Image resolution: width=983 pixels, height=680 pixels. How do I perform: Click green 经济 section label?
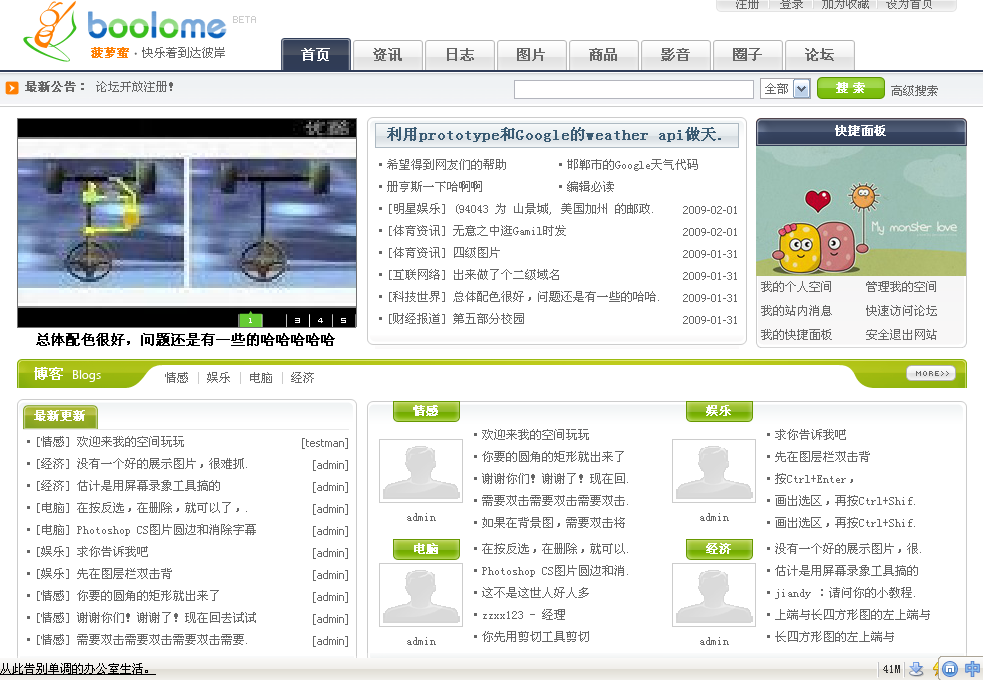[718, 548]
